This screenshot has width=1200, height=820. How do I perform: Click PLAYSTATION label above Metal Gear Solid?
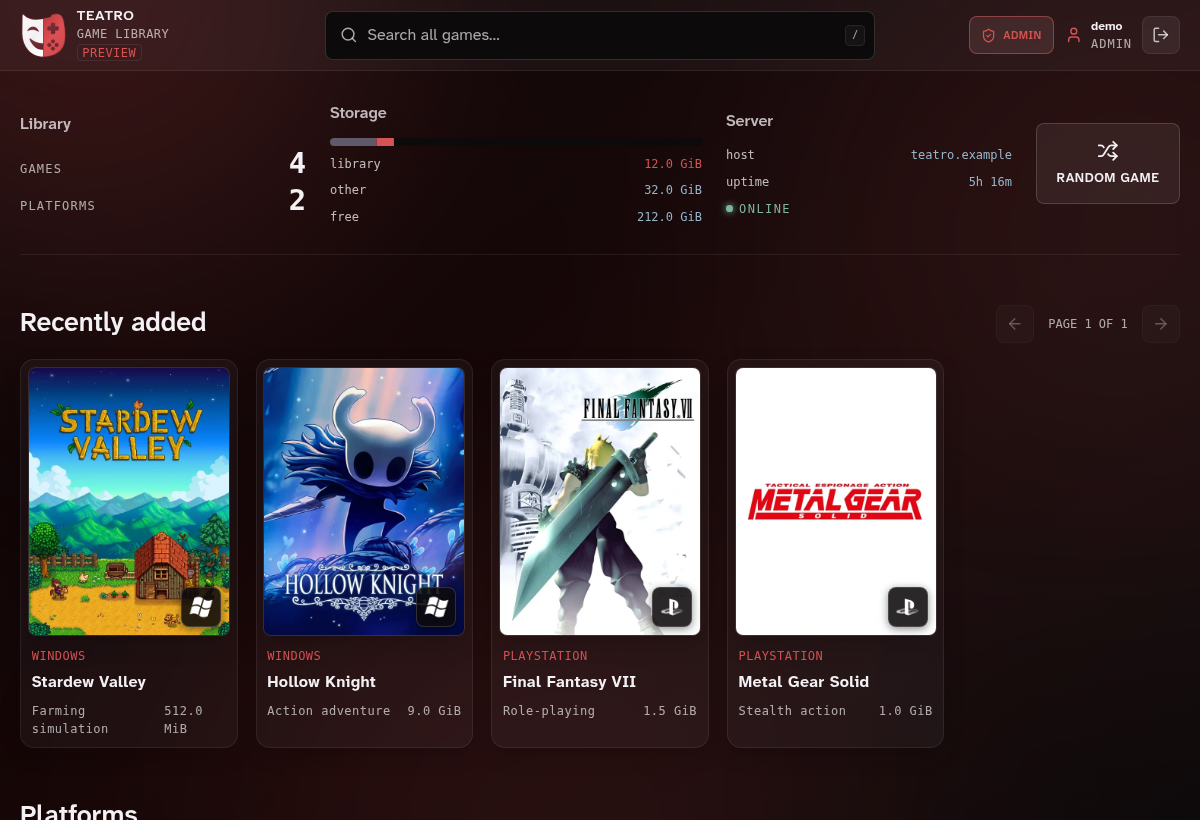pos(781,656)
